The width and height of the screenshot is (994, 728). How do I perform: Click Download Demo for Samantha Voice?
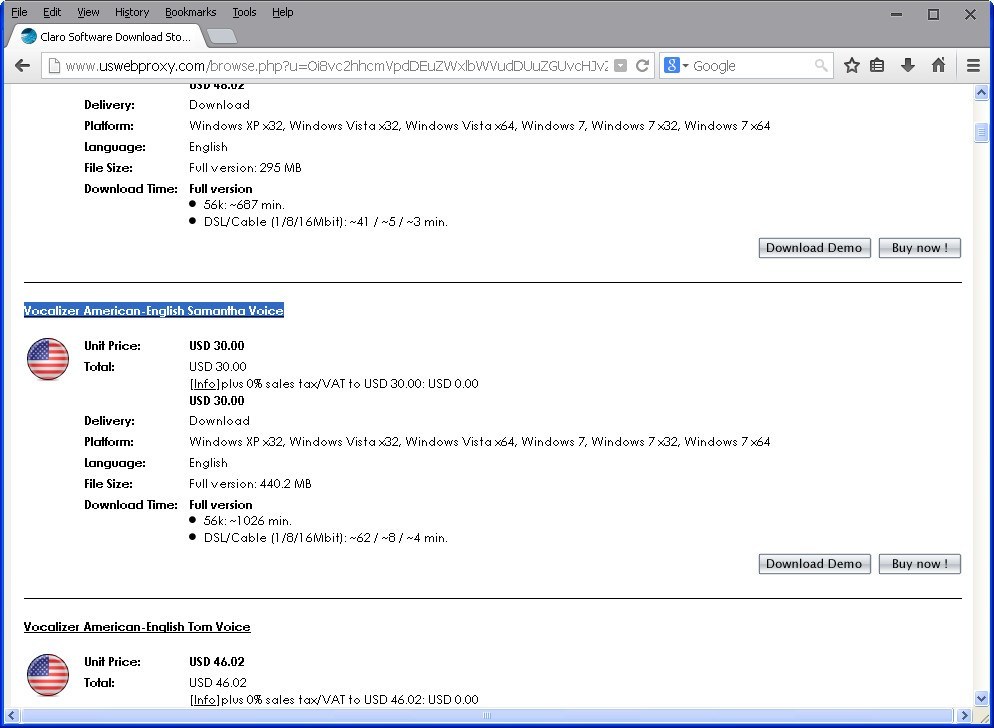[814, 564]
